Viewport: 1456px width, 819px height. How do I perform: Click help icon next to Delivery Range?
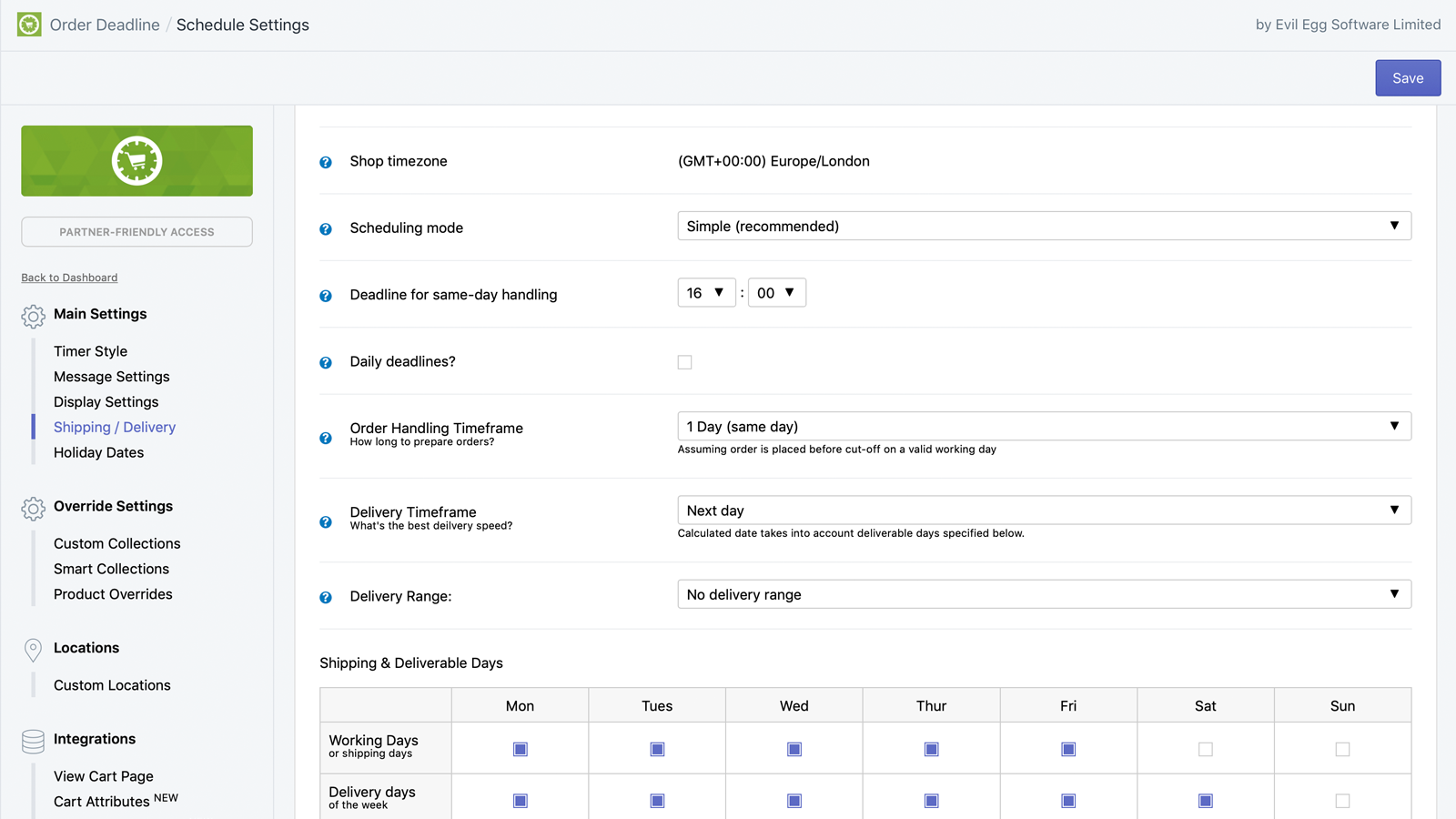326,598
